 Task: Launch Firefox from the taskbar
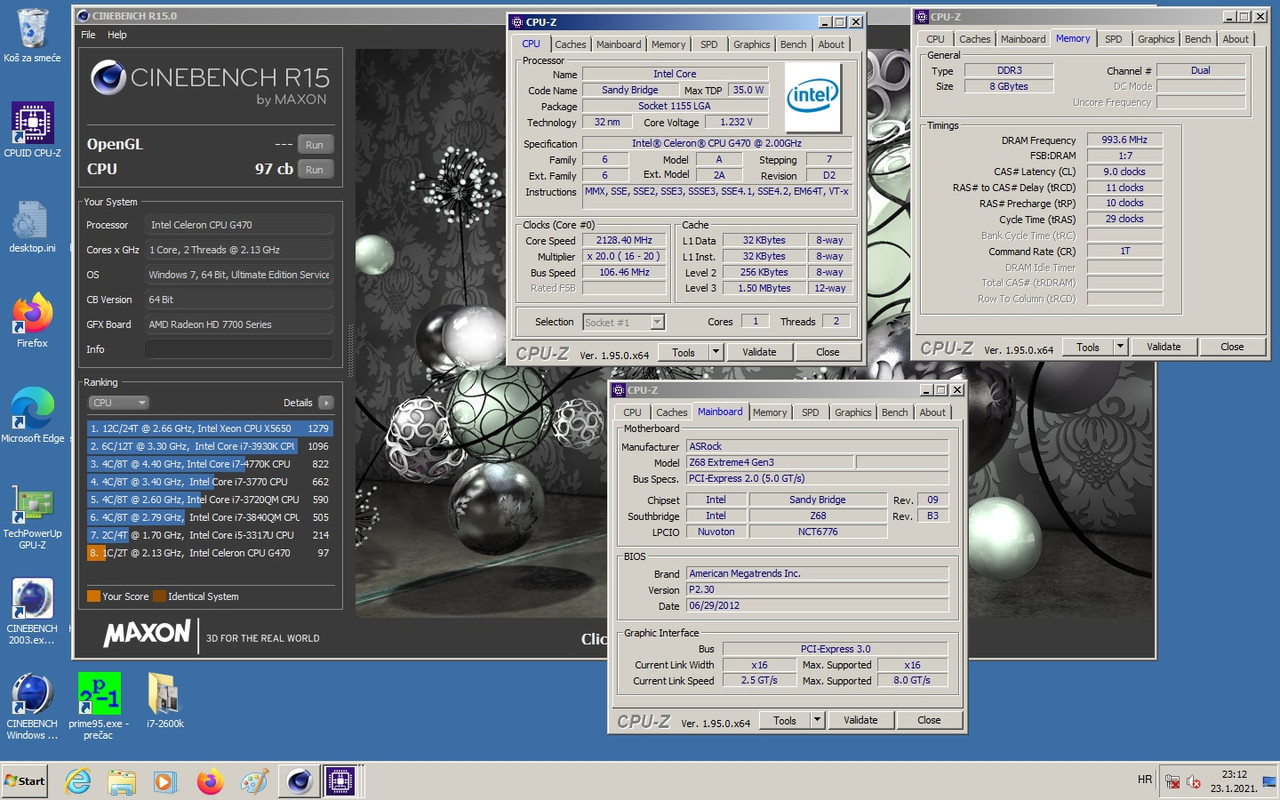(210, 780)
